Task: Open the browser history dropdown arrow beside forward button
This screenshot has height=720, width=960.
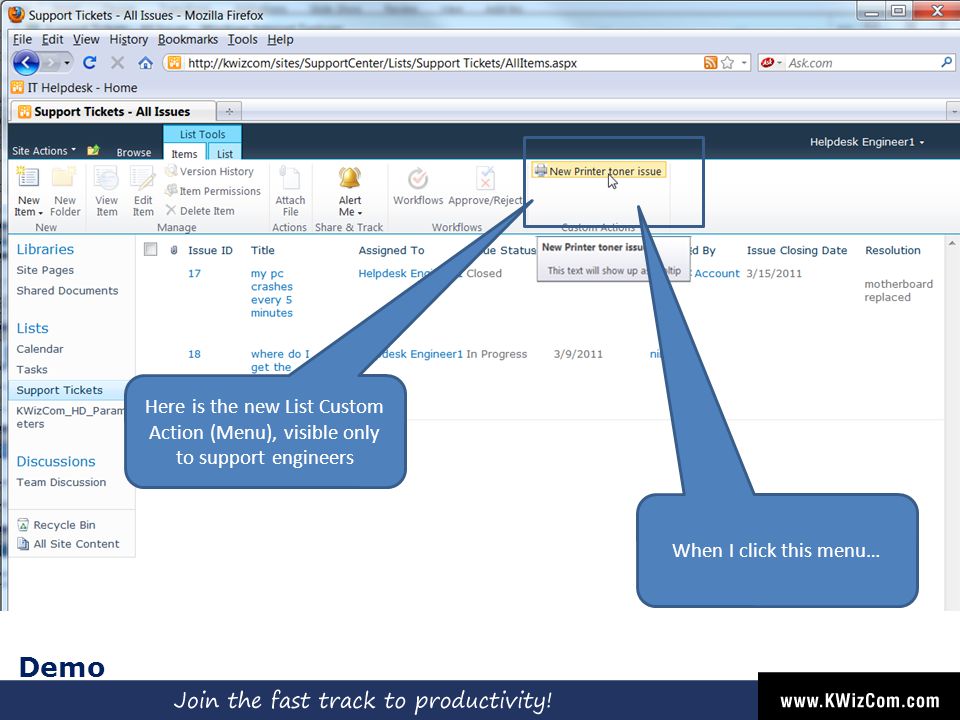Action: [67, 62]
